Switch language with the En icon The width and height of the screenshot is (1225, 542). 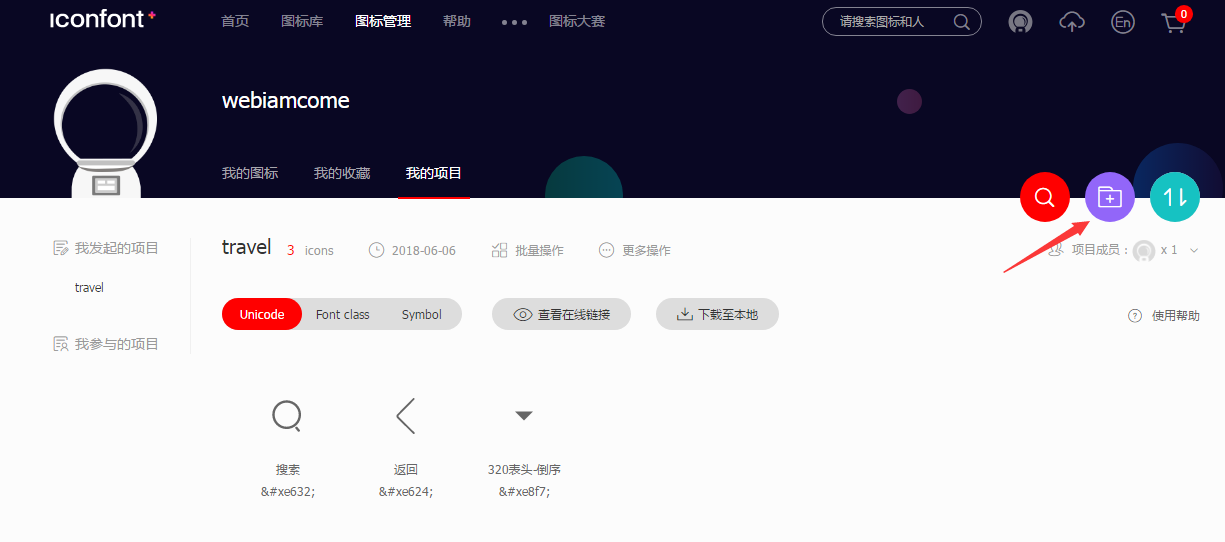point(1123,22)
